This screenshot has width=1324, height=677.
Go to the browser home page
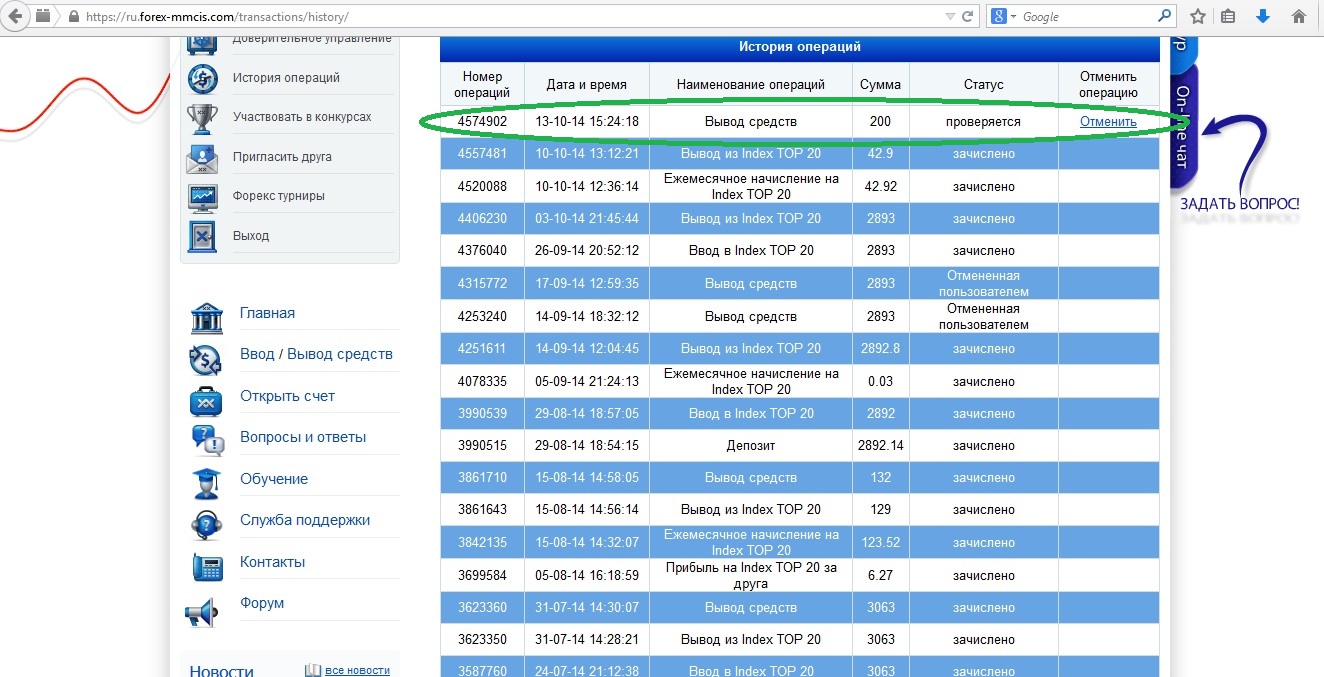pos(1298,17)
